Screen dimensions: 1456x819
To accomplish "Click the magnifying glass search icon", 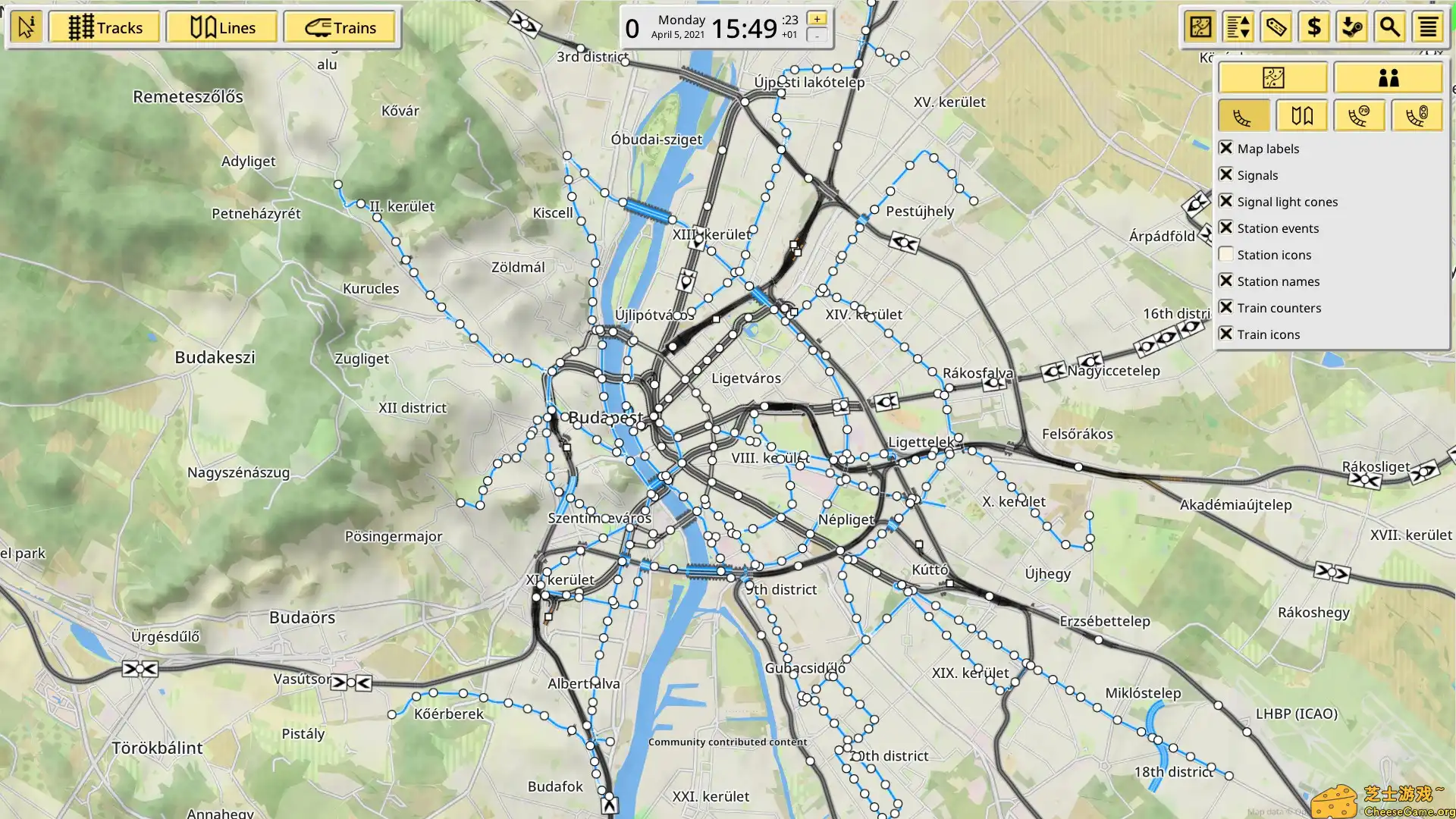I will click(x=1390, y=27).
